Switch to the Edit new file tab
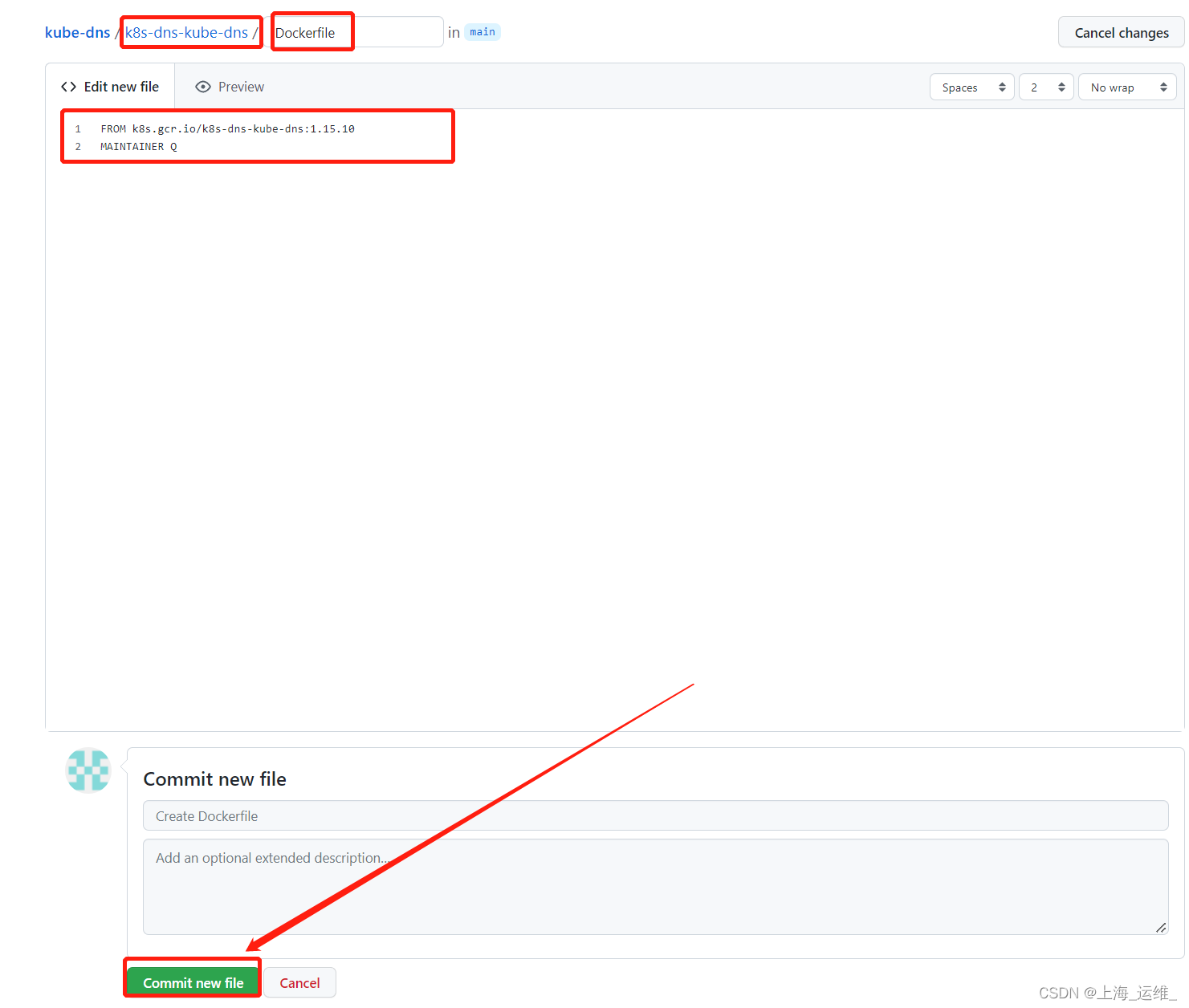 pyautogui.click(x=110, y=87)
